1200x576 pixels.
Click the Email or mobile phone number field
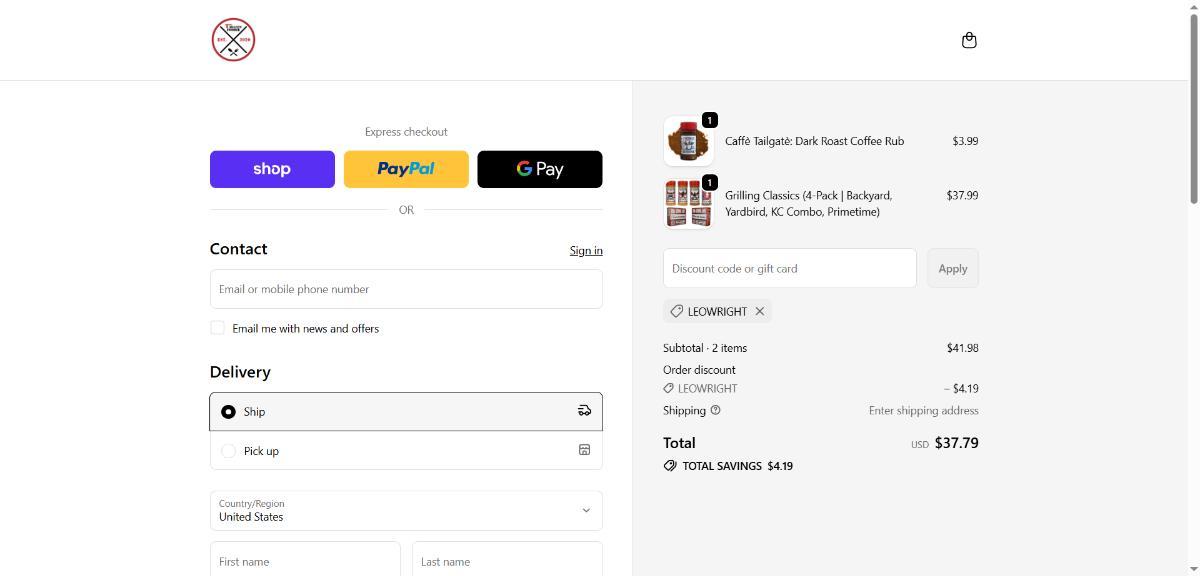coord(405,289)
